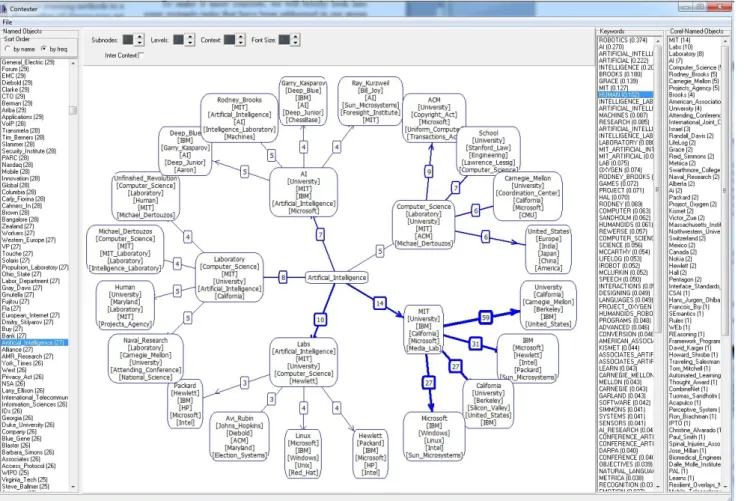Select 'Tim_Berners (28)' in Named Objects list
Viewport: 744px width, 501px height.
point(23,138)
